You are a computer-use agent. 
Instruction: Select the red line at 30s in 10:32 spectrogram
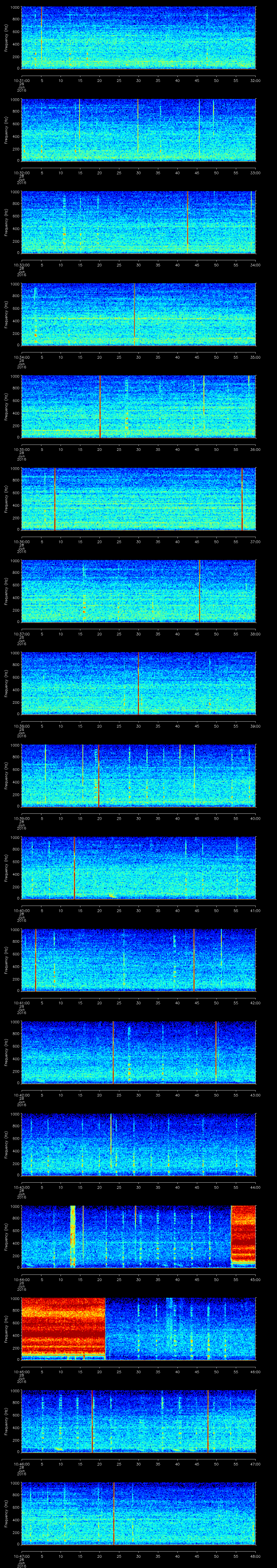click(138, 125)
